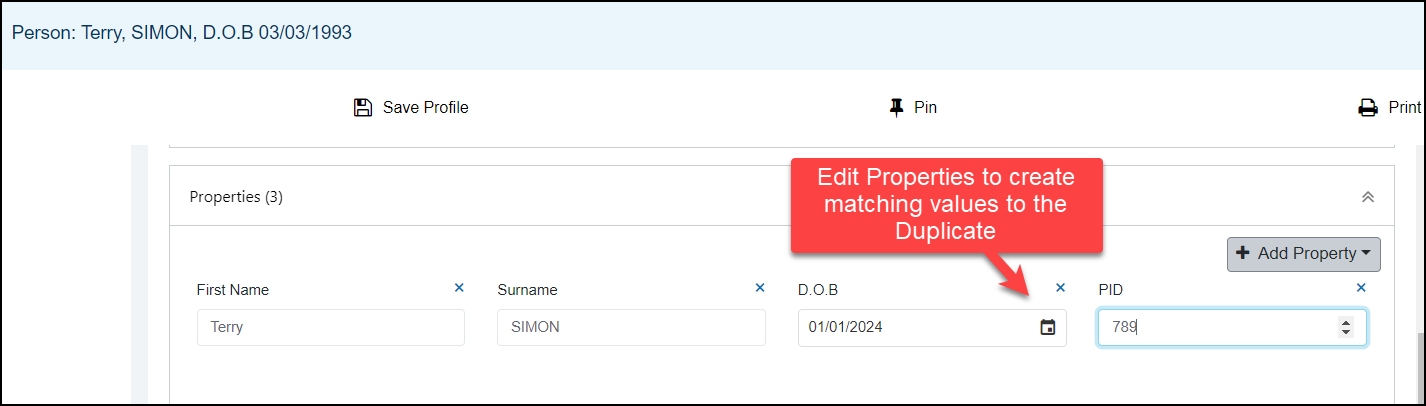Image resolution: width=1426 pixels, height=406 pixels.
Task: Remove the First Name property
Action: (459, 288)
